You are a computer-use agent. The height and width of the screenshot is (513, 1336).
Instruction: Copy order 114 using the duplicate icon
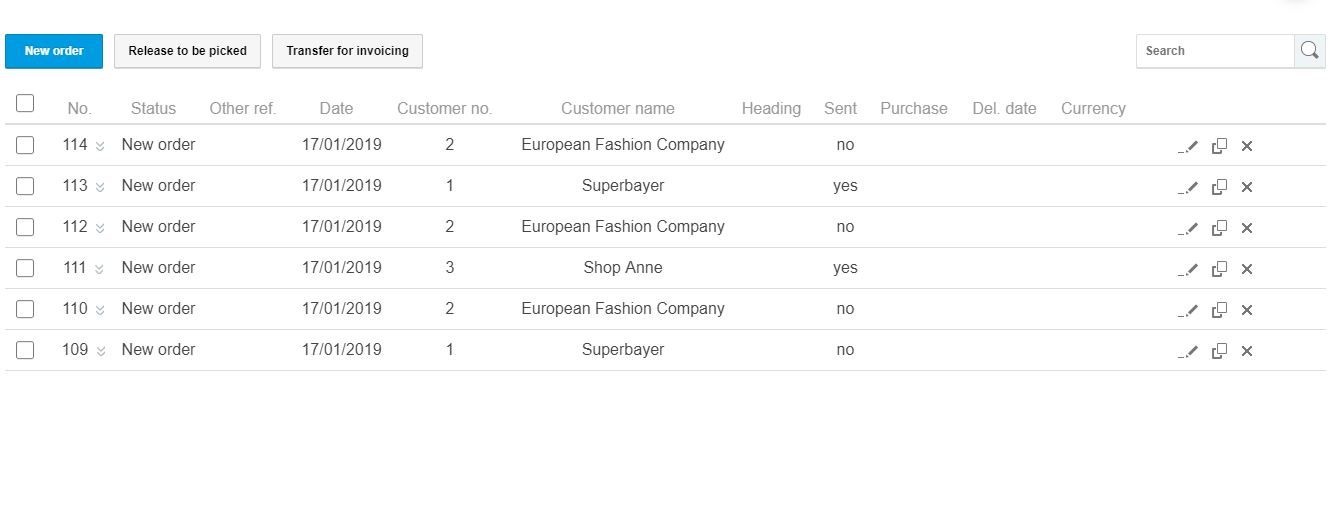(1219, 146)
